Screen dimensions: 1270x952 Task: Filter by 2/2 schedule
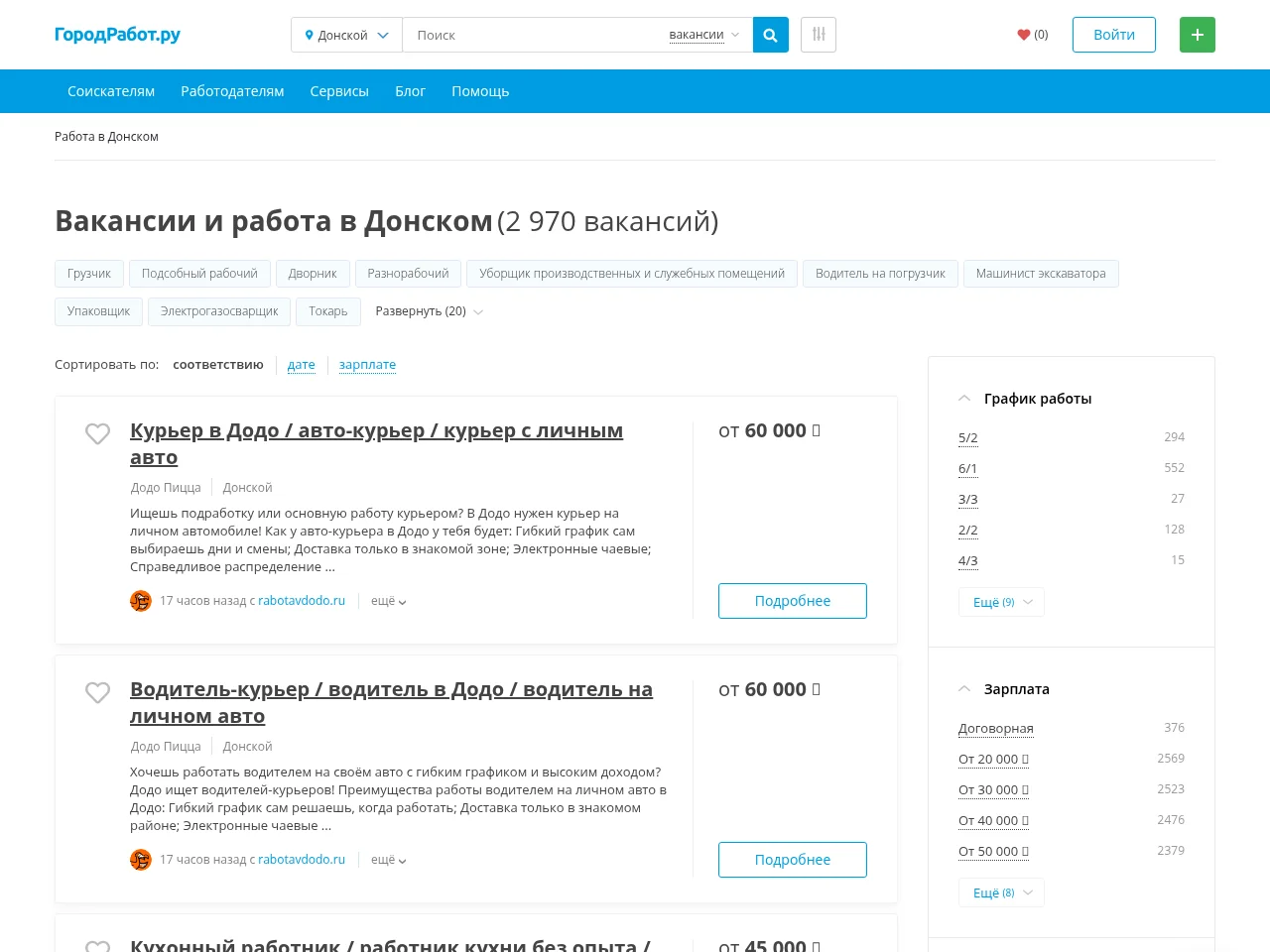(968, 530)
